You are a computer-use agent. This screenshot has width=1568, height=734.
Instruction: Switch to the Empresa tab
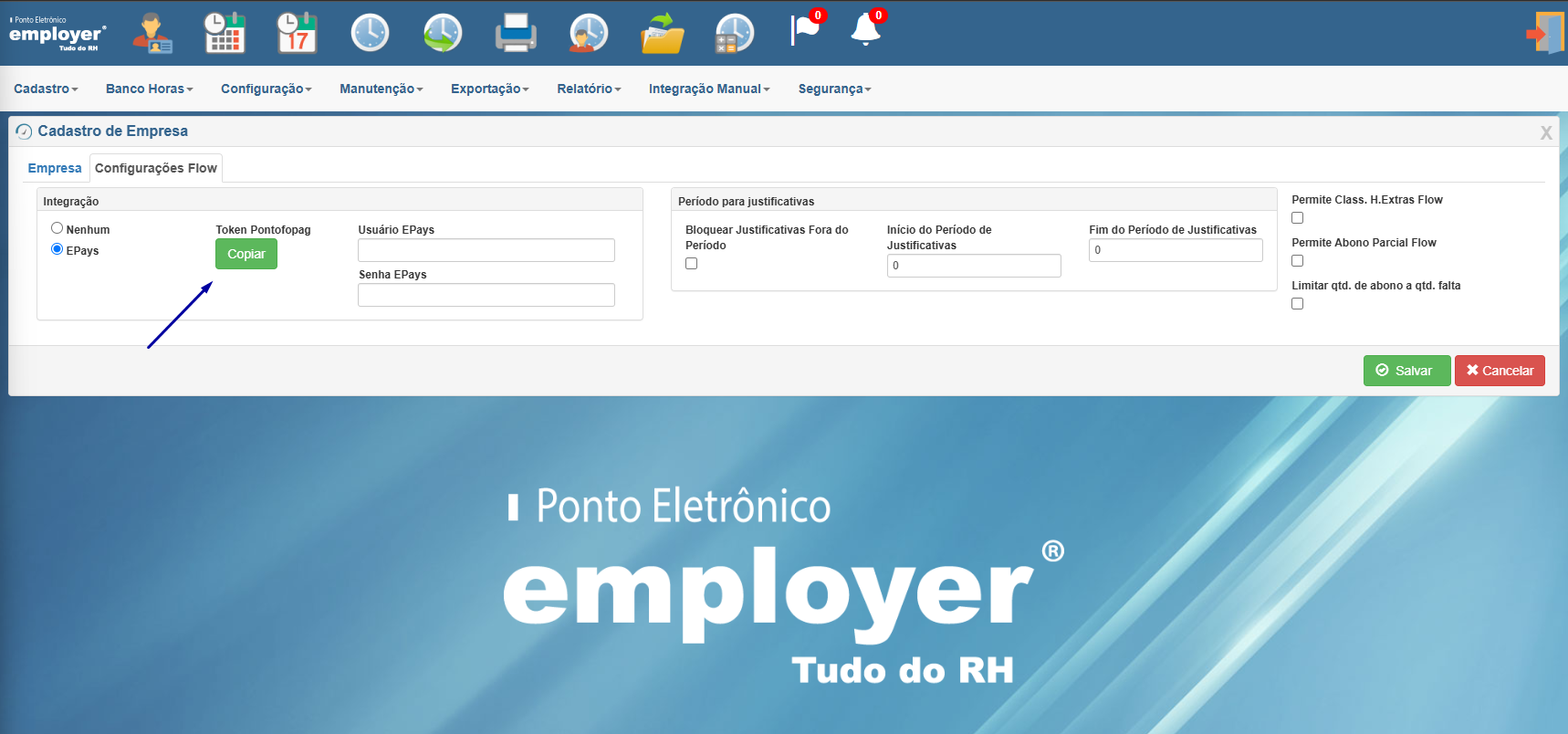point(55,168)
